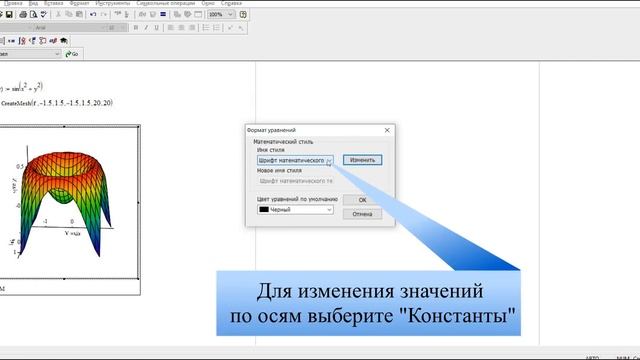This screenshot has width=640, height=360.
Task: Open the Справка menu
Action: pyautogui.click(x=231, y=3)
